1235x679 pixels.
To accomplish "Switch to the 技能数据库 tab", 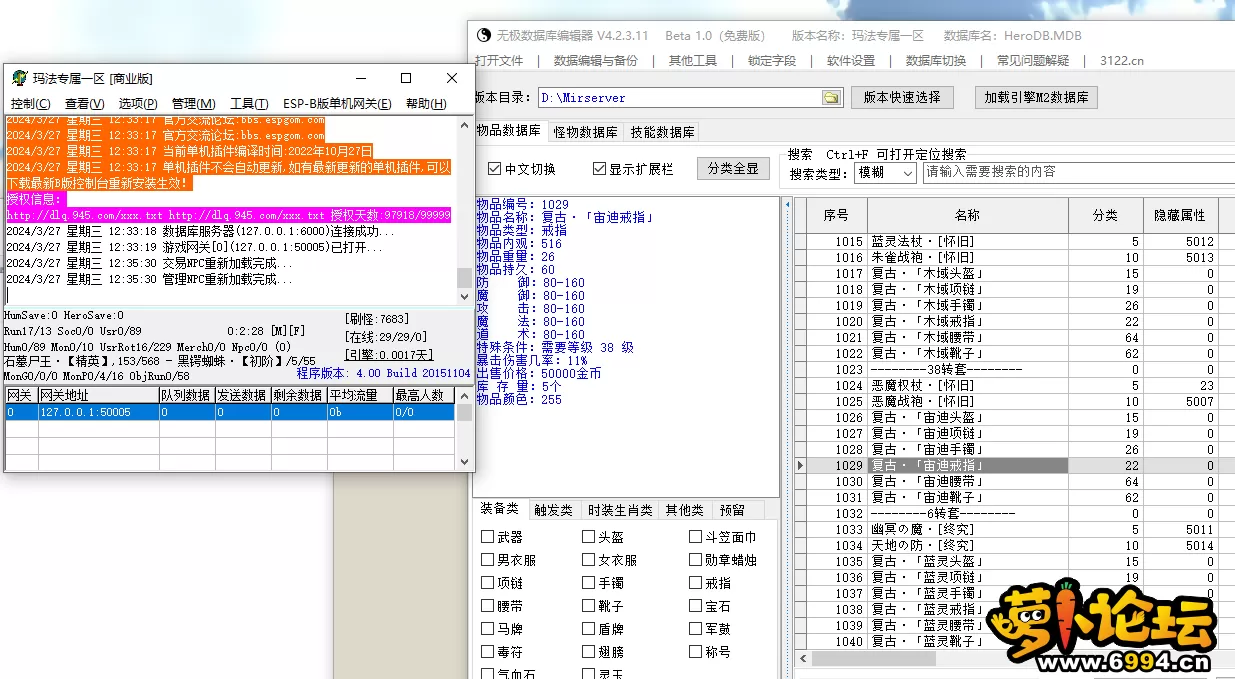I will click(662, 132).
